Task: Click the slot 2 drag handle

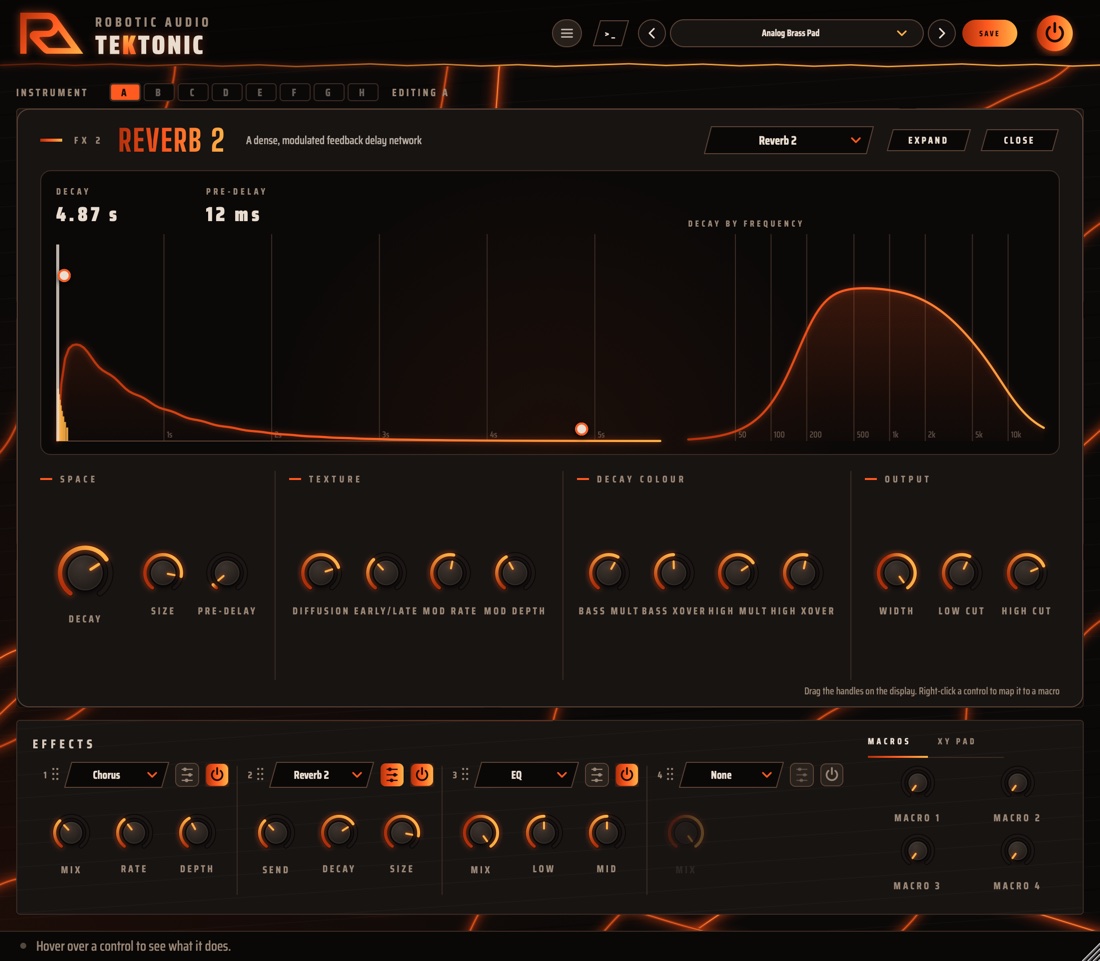Action: 260,774
